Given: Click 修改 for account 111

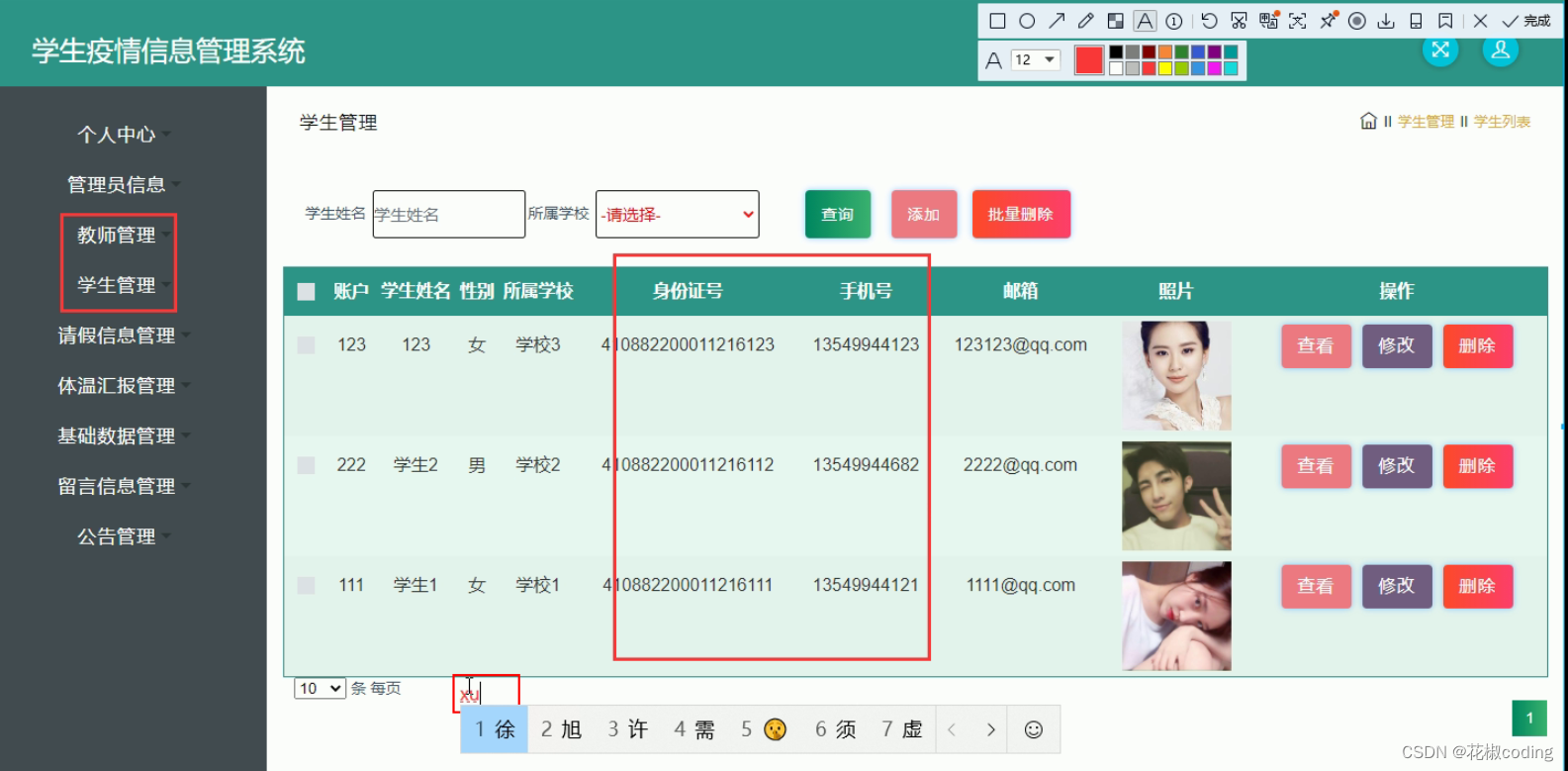Looking at the screenshot, I should pyautogui.click(x=1397, y=586).
